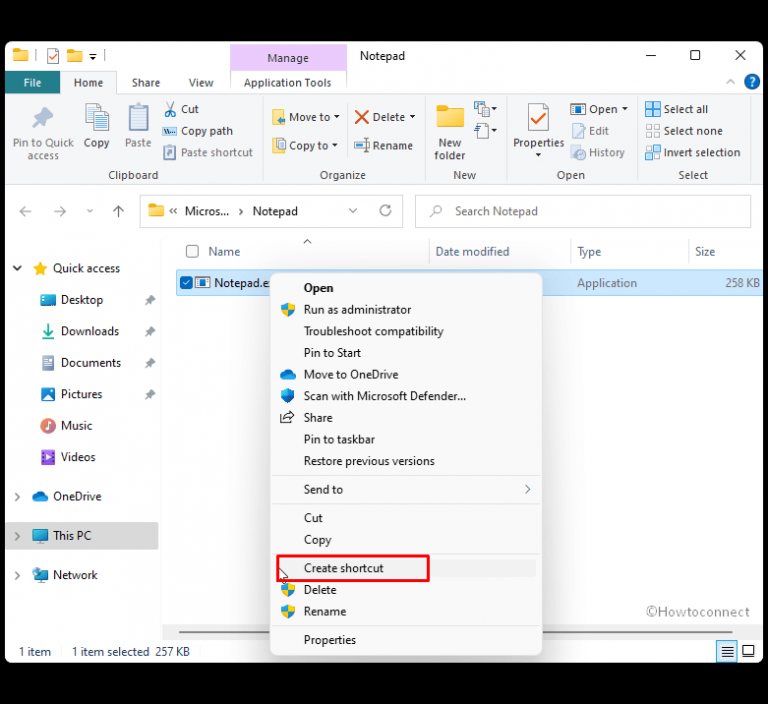Choose Run as administrator in context menu
This screenshot has width=768, height=704.
[x=406, y=310]
